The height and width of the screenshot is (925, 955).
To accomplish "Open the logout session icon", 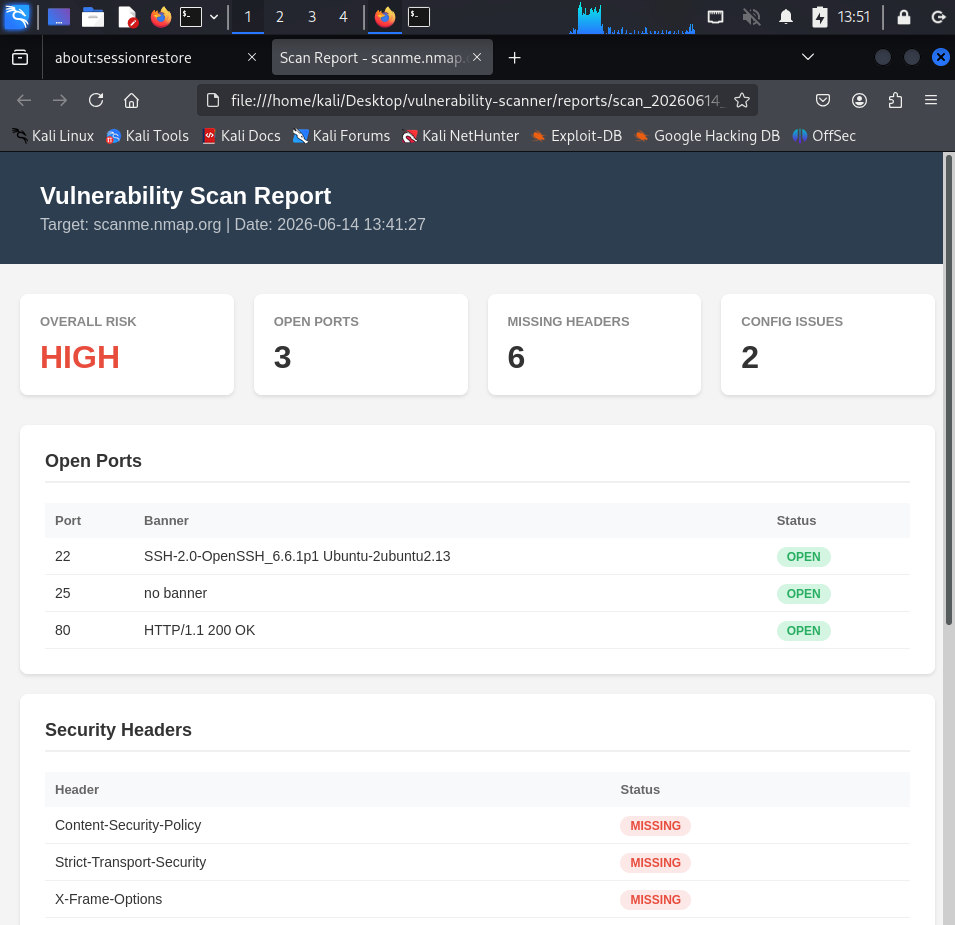I will click(939, 16).
